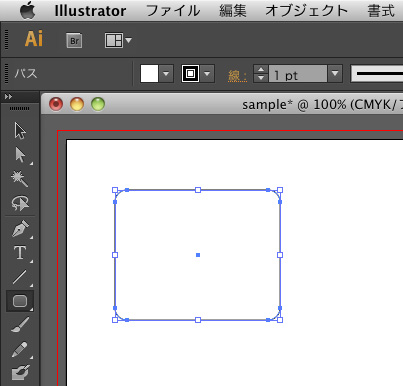The image size is (403, 386).
Task: Open the stroke weight dropdown list
Action: [x=335, y=74]
